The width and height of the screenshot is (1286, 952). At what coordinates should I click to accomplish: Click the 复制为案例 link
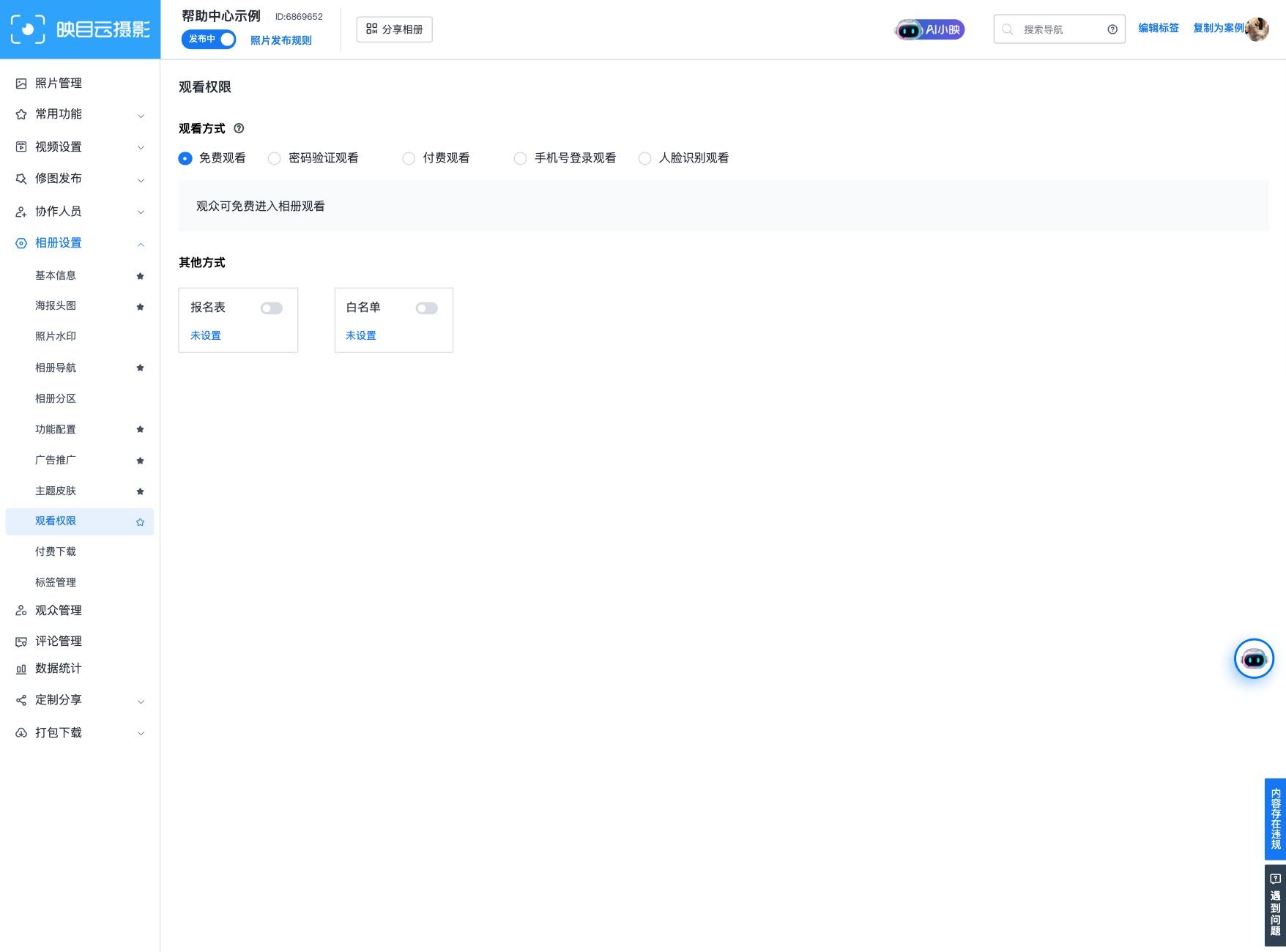[x=1219, y=28]
